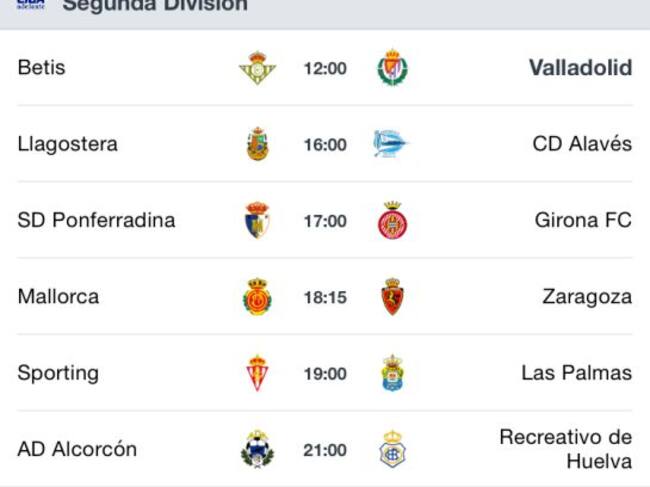Tap the Betis club crest
The height and width of the screenshot is (487, 650).
[257, 68]
